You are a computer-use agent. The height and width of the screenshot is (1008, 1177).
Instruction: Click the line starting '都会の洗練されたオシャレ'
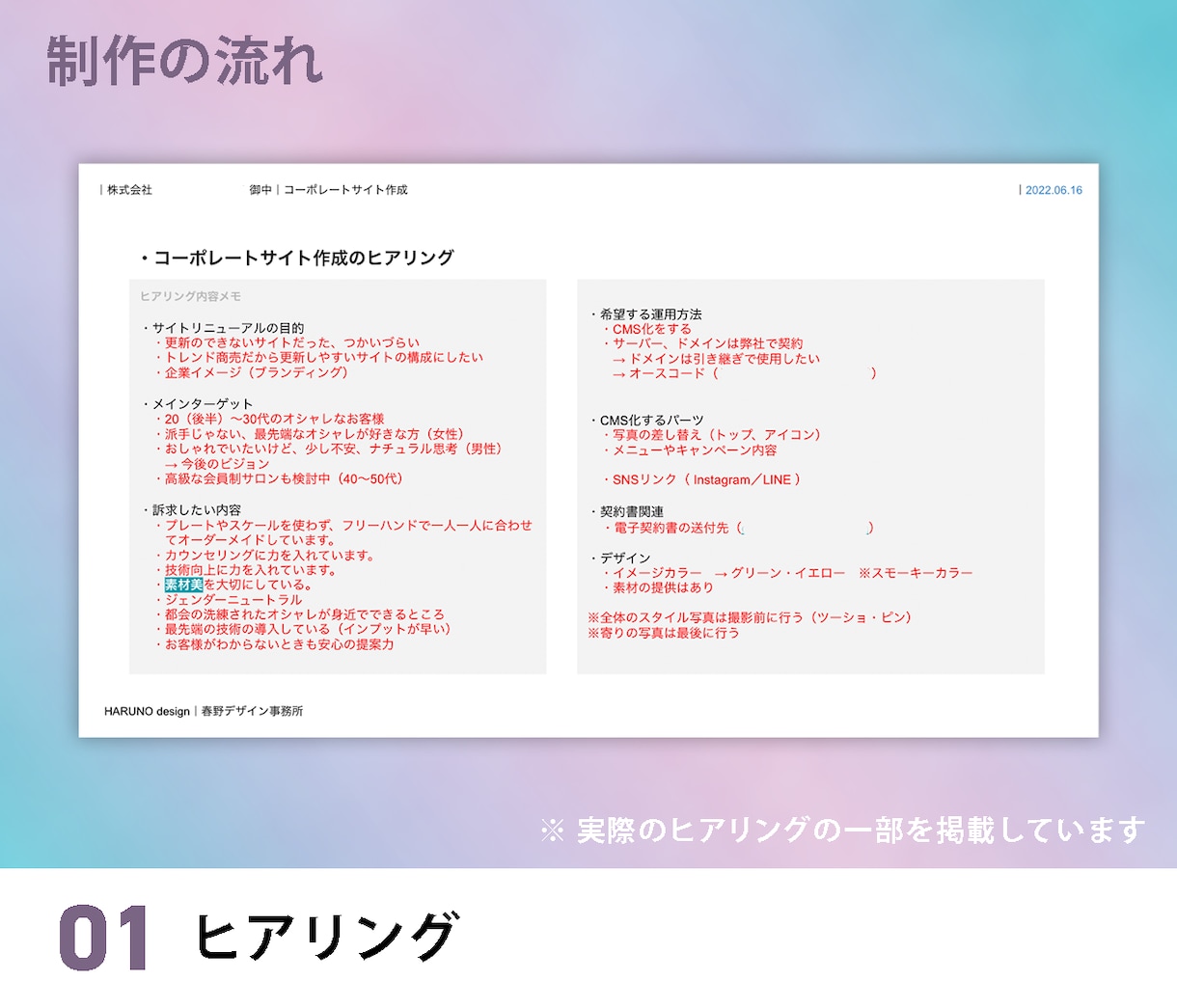pyautogui.click(x=305, y=614)
